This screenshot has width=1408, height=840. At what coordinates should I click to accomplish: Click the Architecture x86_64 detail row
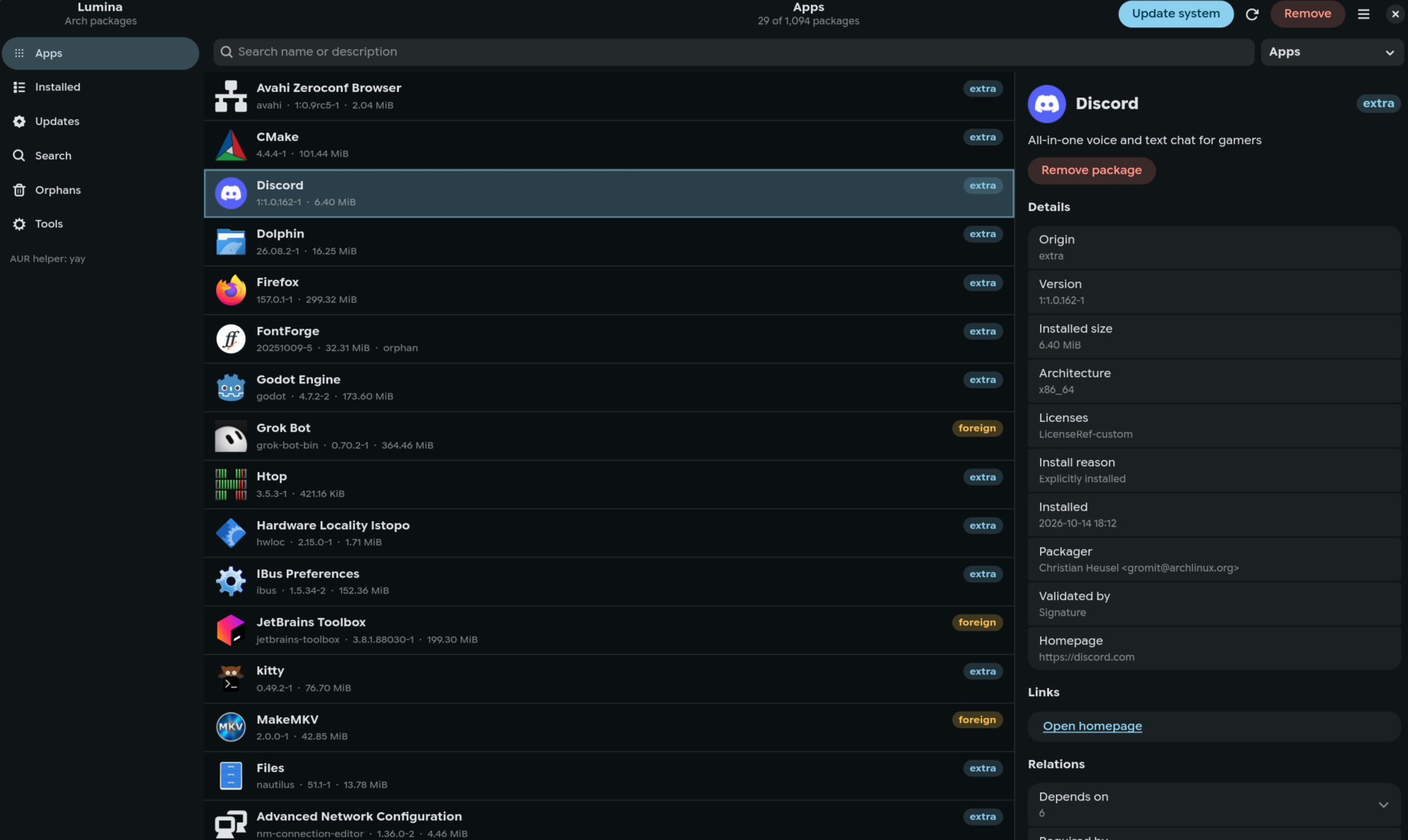click(1214, 381)
